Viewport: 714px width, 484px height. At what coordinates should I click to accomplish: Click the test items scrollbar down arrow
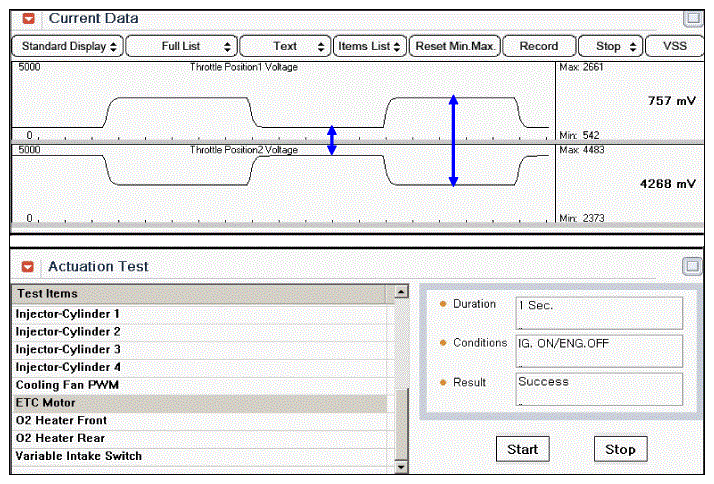(x=401, y=467)
